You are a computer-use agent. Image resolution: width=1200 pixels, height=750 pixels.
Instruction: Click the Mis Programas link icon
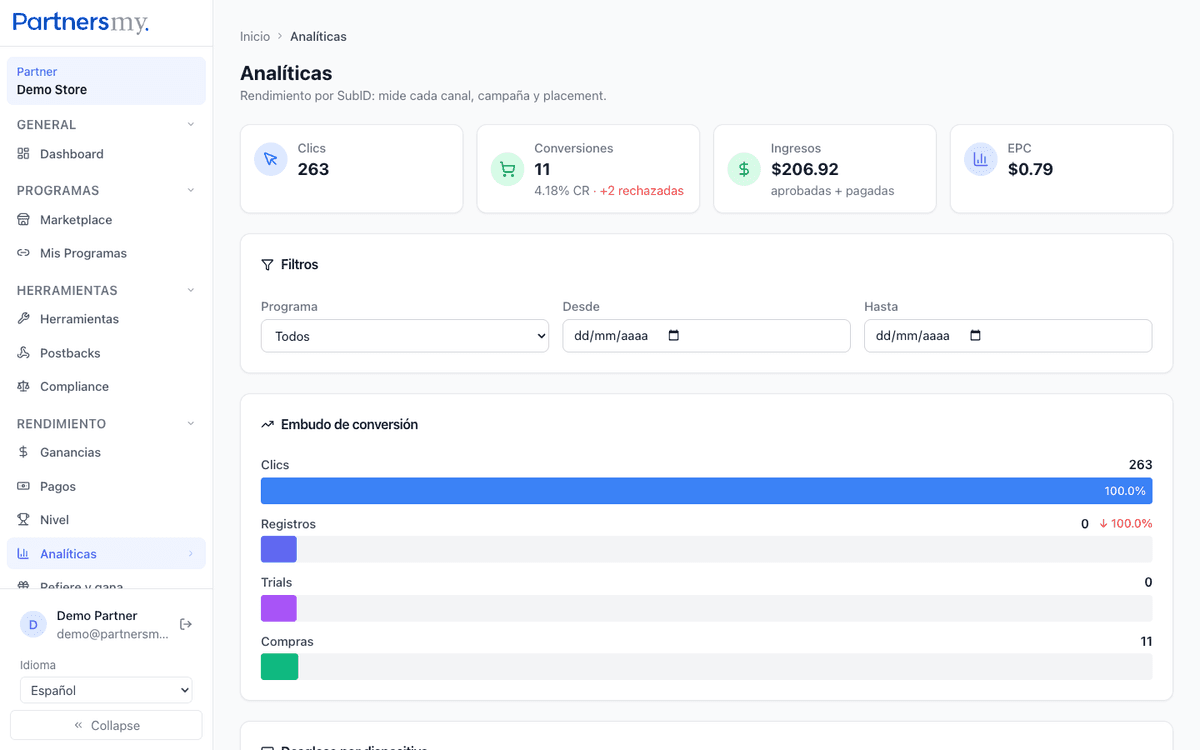tap(24, 253)
